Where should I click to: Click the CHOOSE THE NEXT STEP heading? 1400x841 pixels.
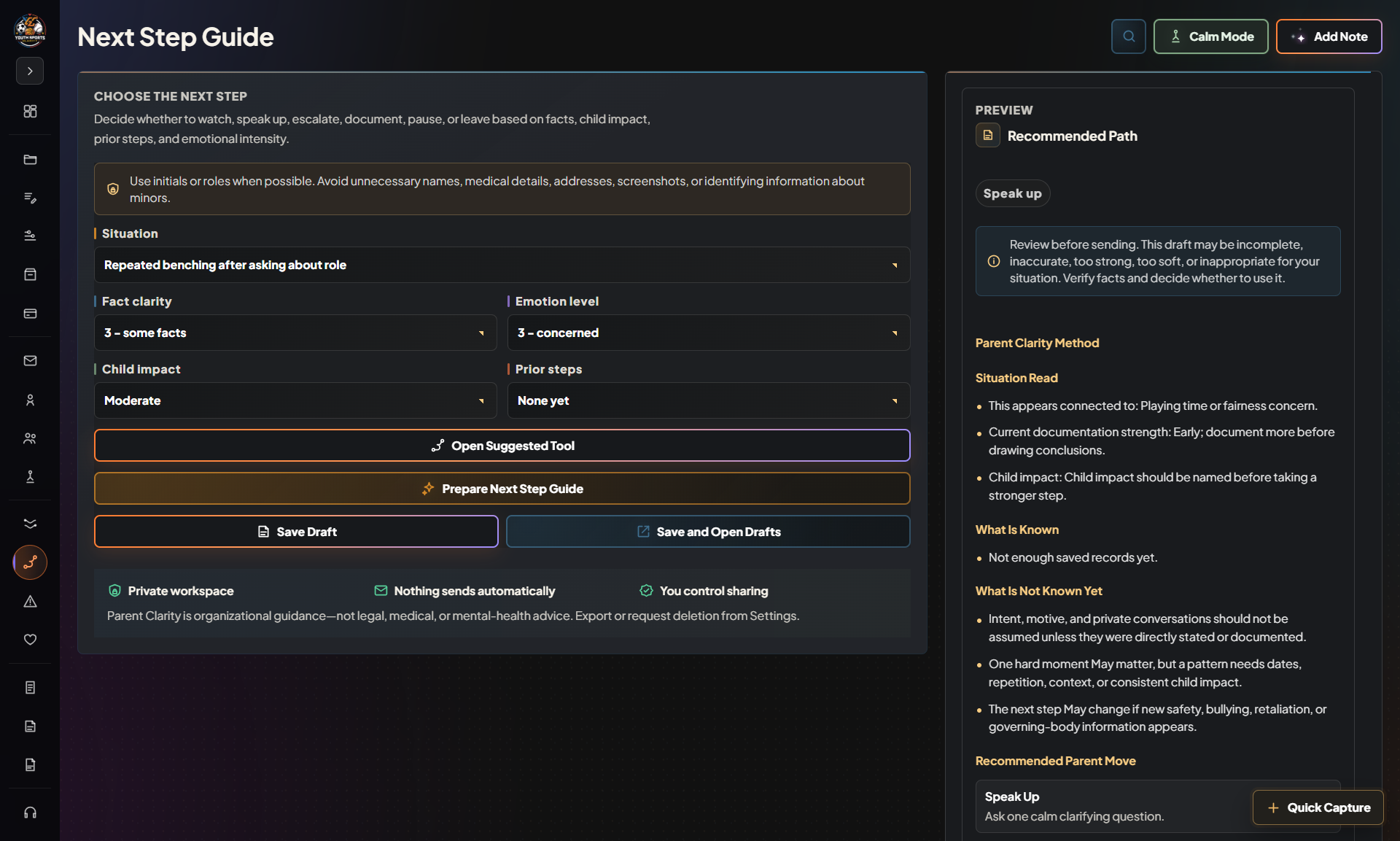click(x=171, y=96)
